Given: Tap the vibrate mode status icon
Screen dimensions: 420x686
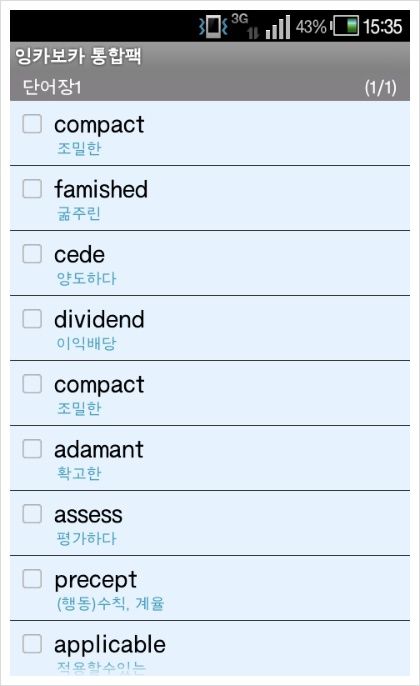Looking at the screenshot, I should coord(213,26).
